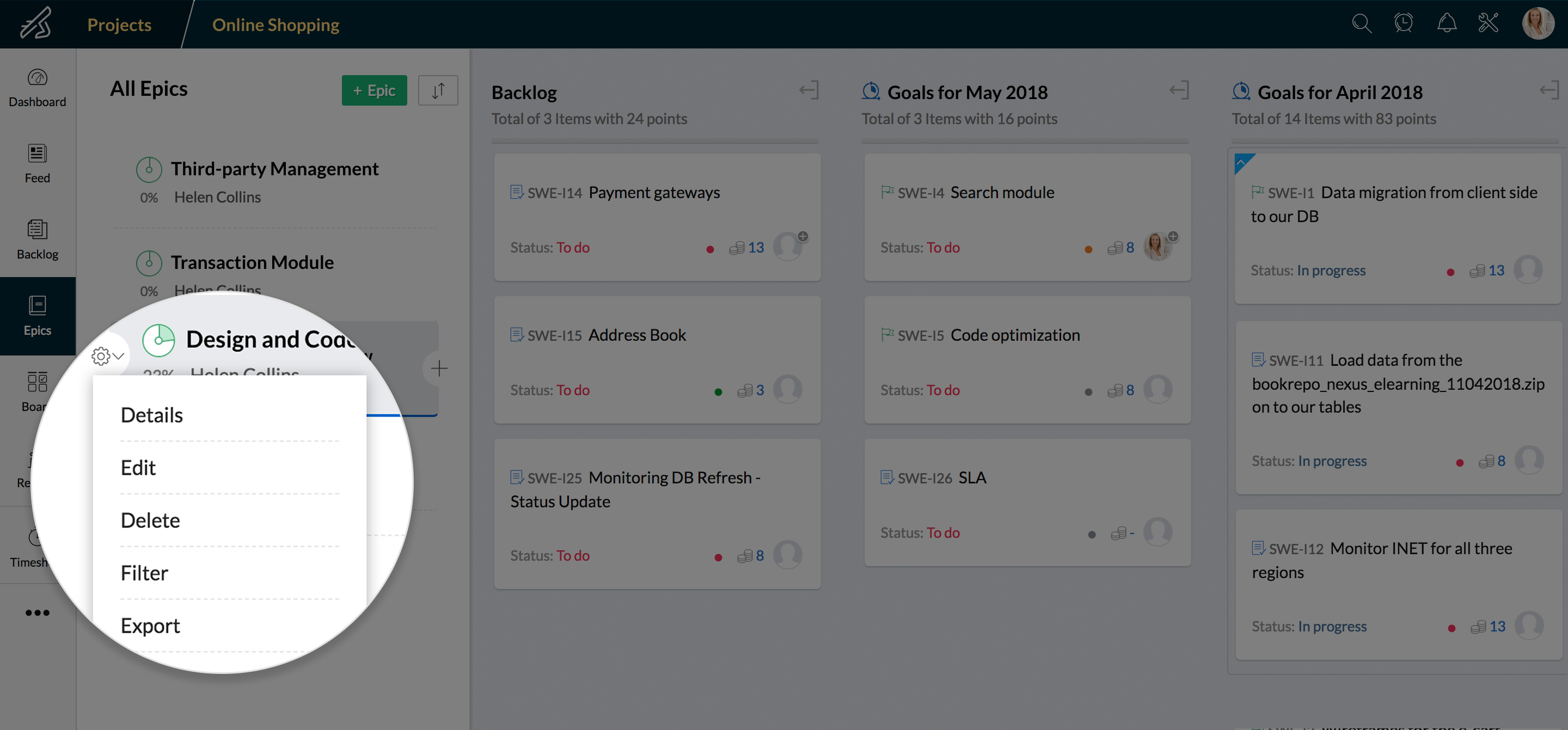Open the tools settings icon in header
1568x730 pixels.
[x=1489, y=24]
